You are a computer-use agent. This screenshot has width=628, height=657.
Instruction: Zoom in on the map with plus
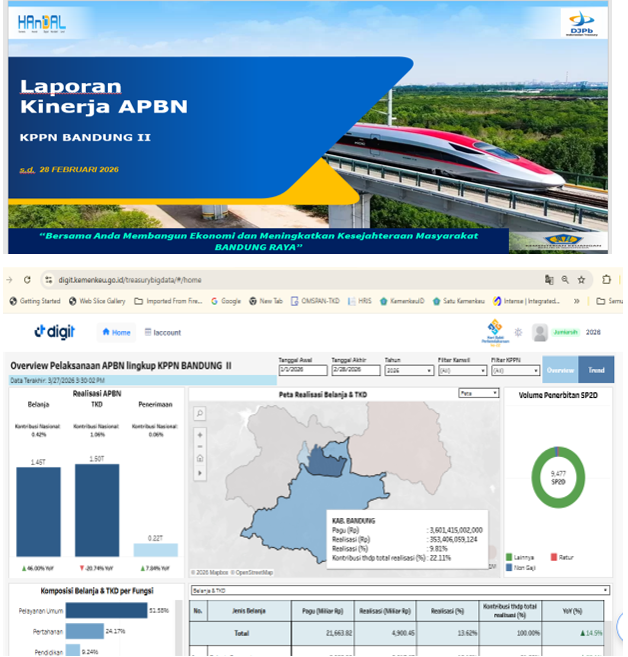[200, 434]
